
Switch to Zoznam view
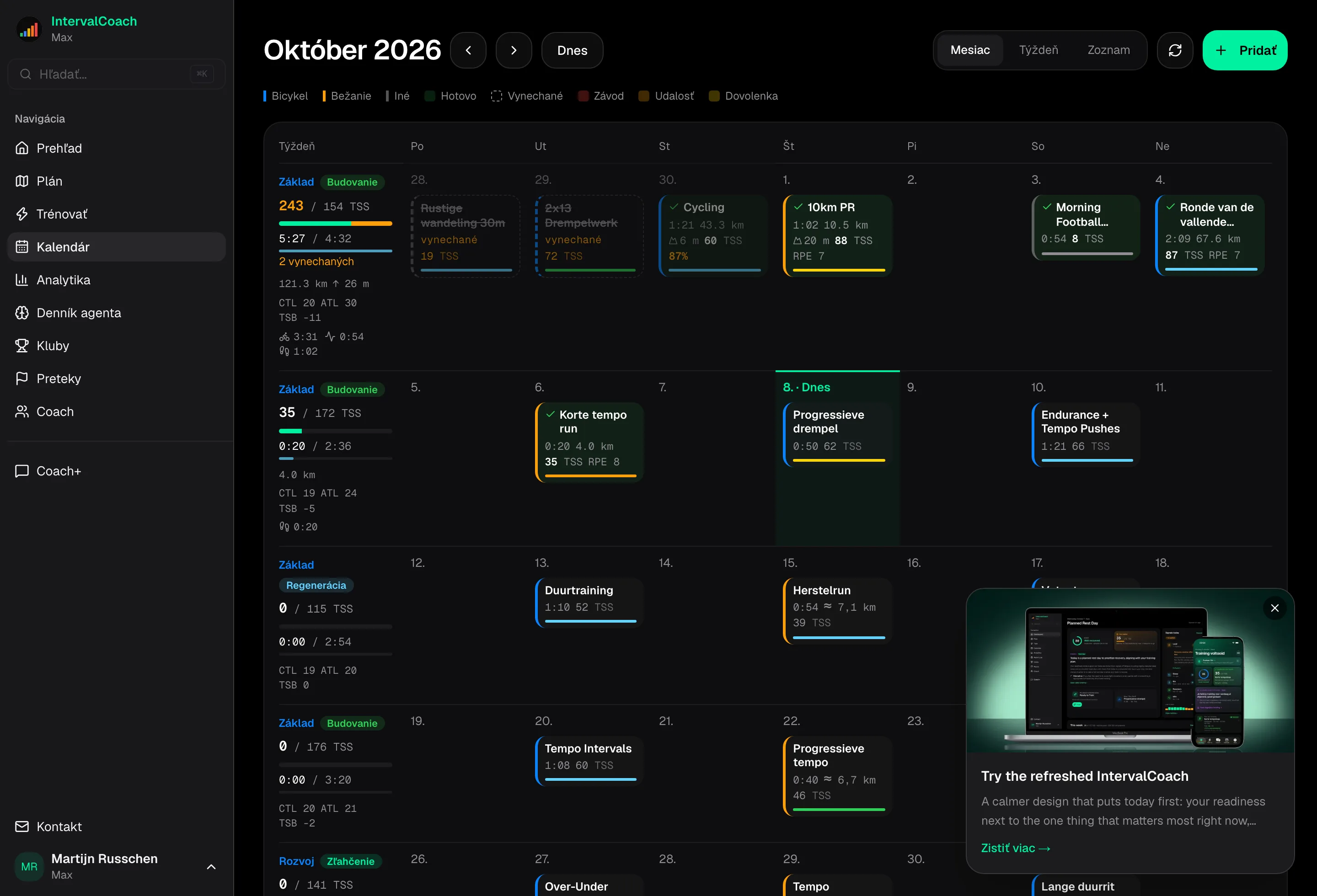[x=1108, y=50]
